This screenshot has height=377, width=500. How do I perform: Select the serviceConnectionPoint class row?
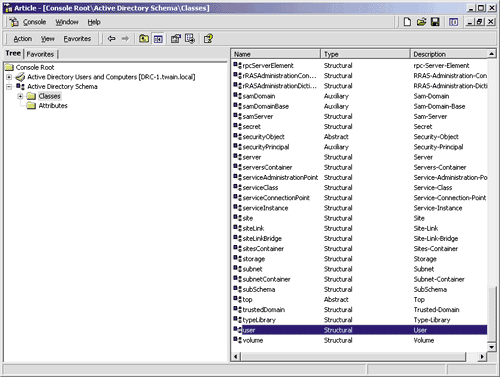tap(360, 198)
